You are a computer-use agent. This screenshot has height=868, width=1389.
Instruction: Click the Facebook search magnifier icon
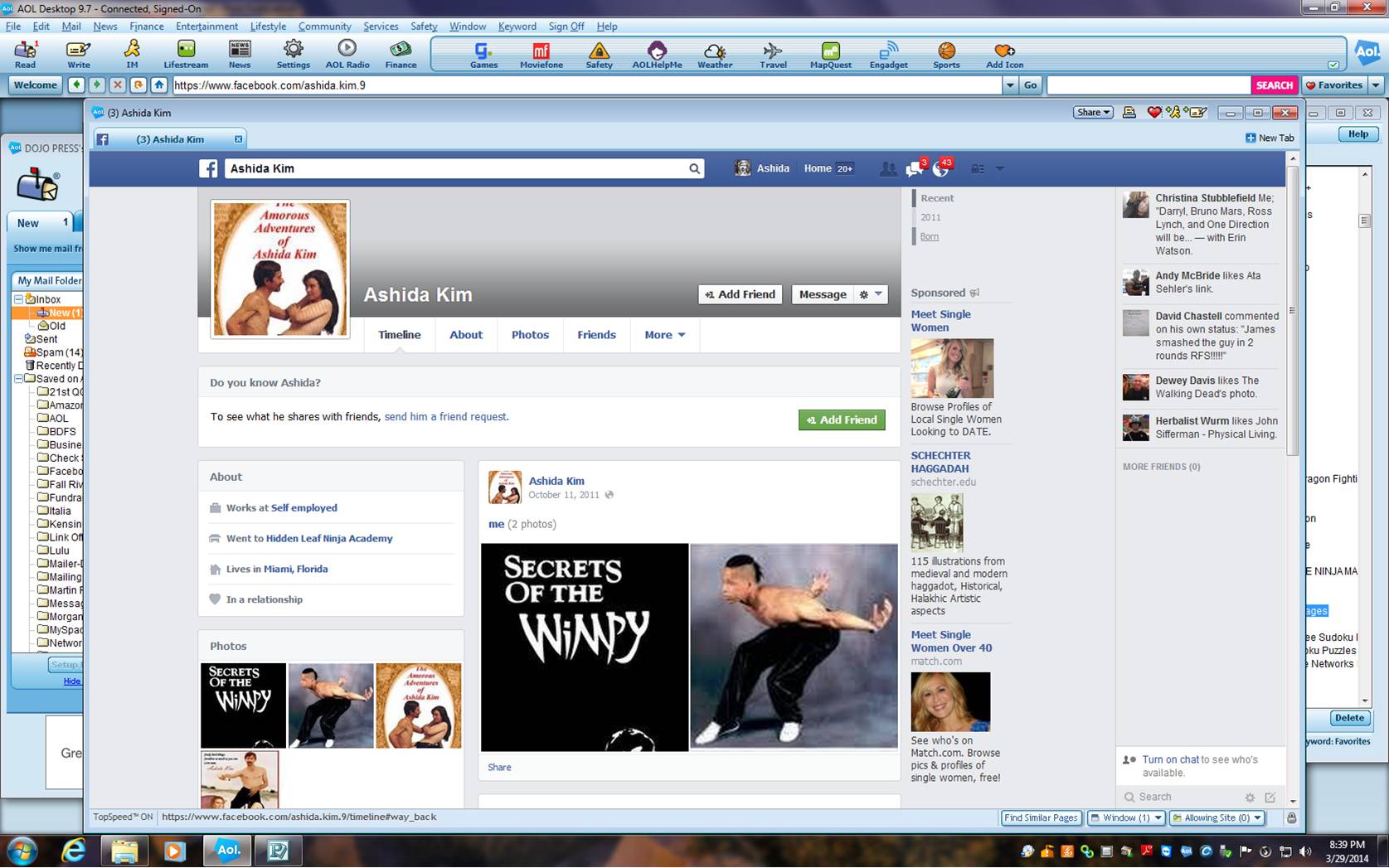(x=694, y=168)
